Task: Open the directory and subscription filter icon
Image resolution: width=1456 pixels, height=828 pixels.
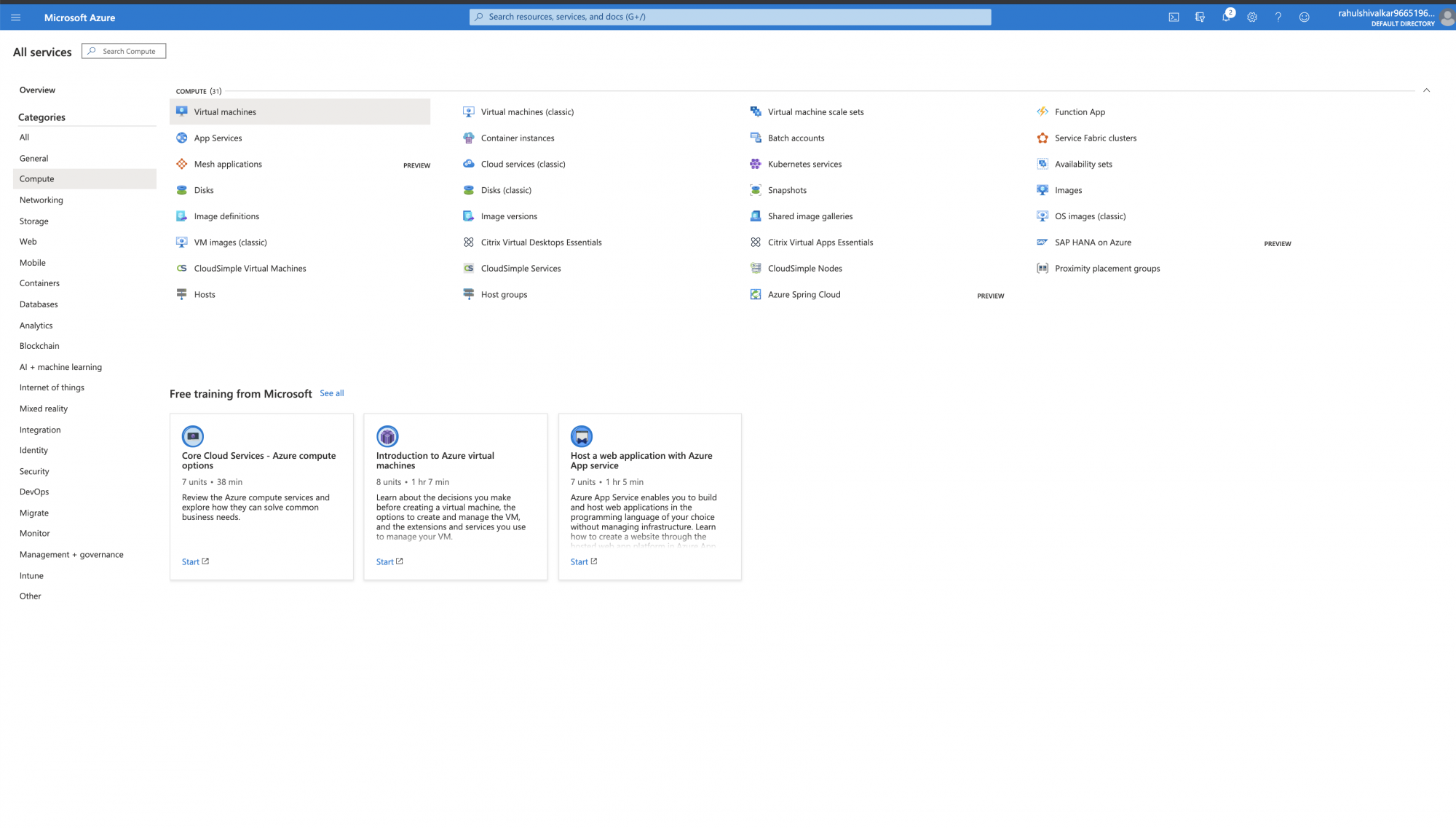Action: pos(1200,16)
